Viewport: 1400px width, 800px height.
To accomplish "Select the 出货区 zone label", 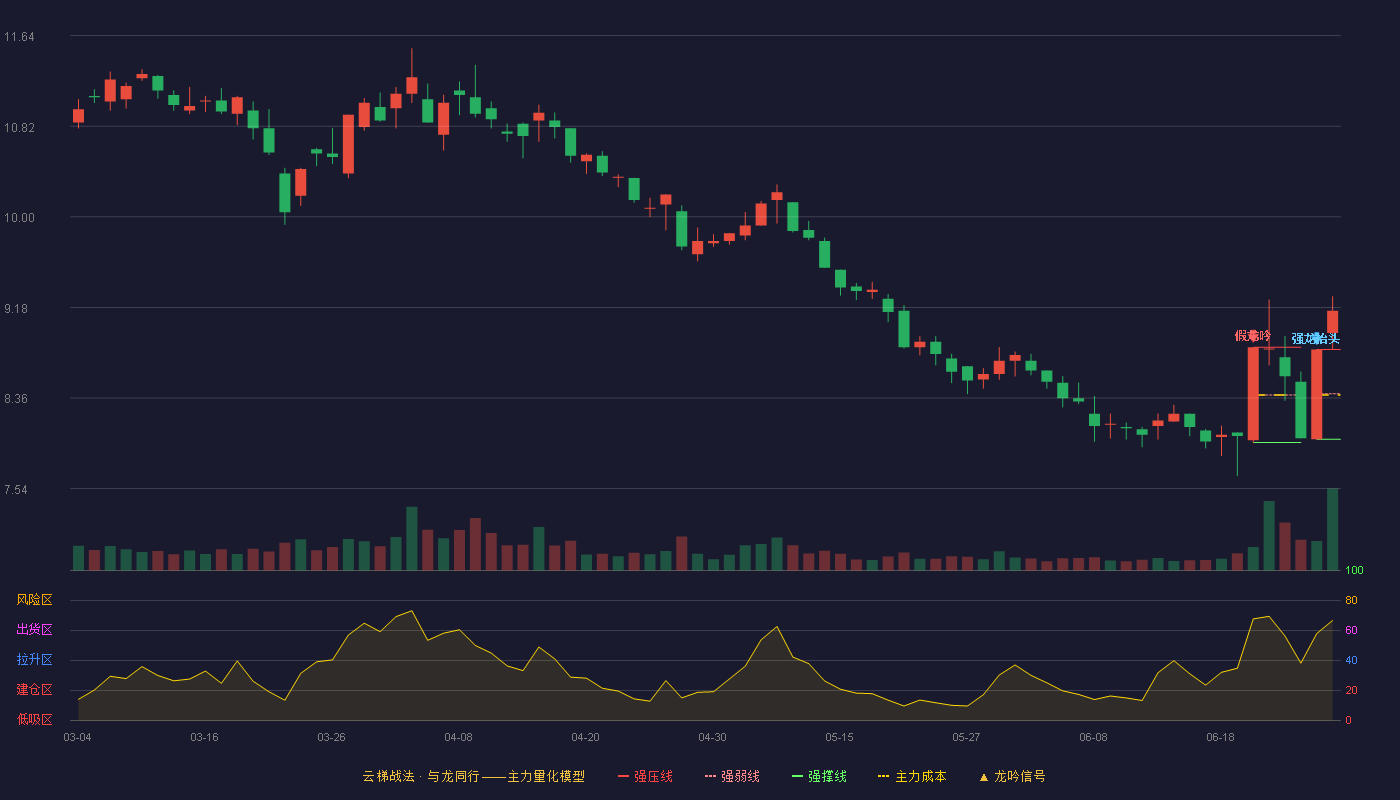I will click(x=35, y=630).
